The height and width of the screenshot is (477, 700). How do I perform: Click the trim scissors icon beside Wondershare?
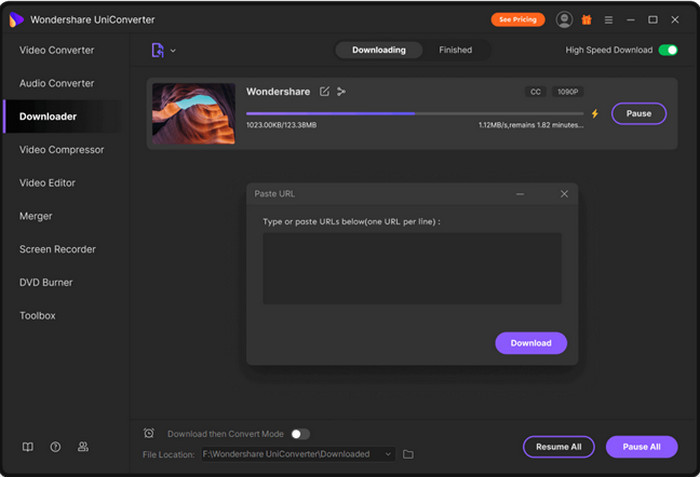(342, 92)
